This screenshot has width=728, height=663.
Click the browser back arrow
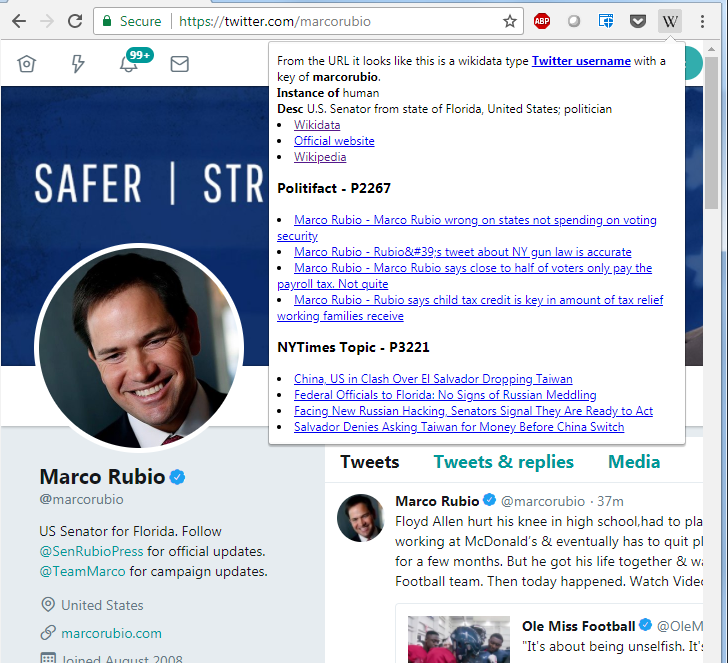click(x=18, y=21)
